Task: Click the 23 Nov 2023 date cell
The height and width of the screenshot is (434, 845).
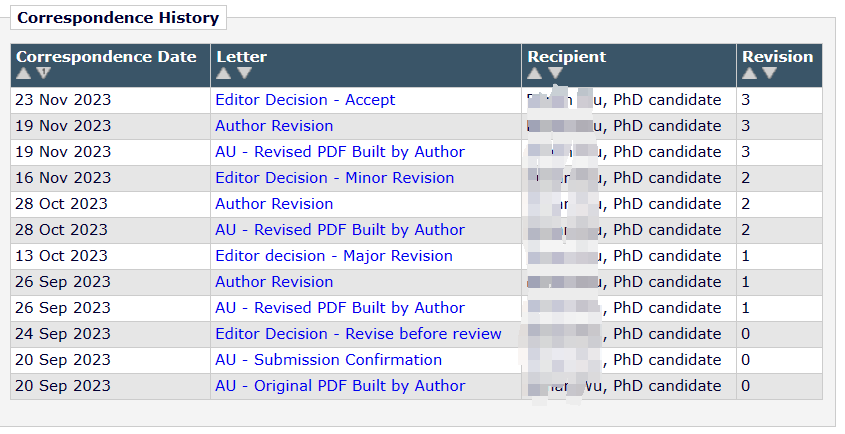Action: coord(64,100)
